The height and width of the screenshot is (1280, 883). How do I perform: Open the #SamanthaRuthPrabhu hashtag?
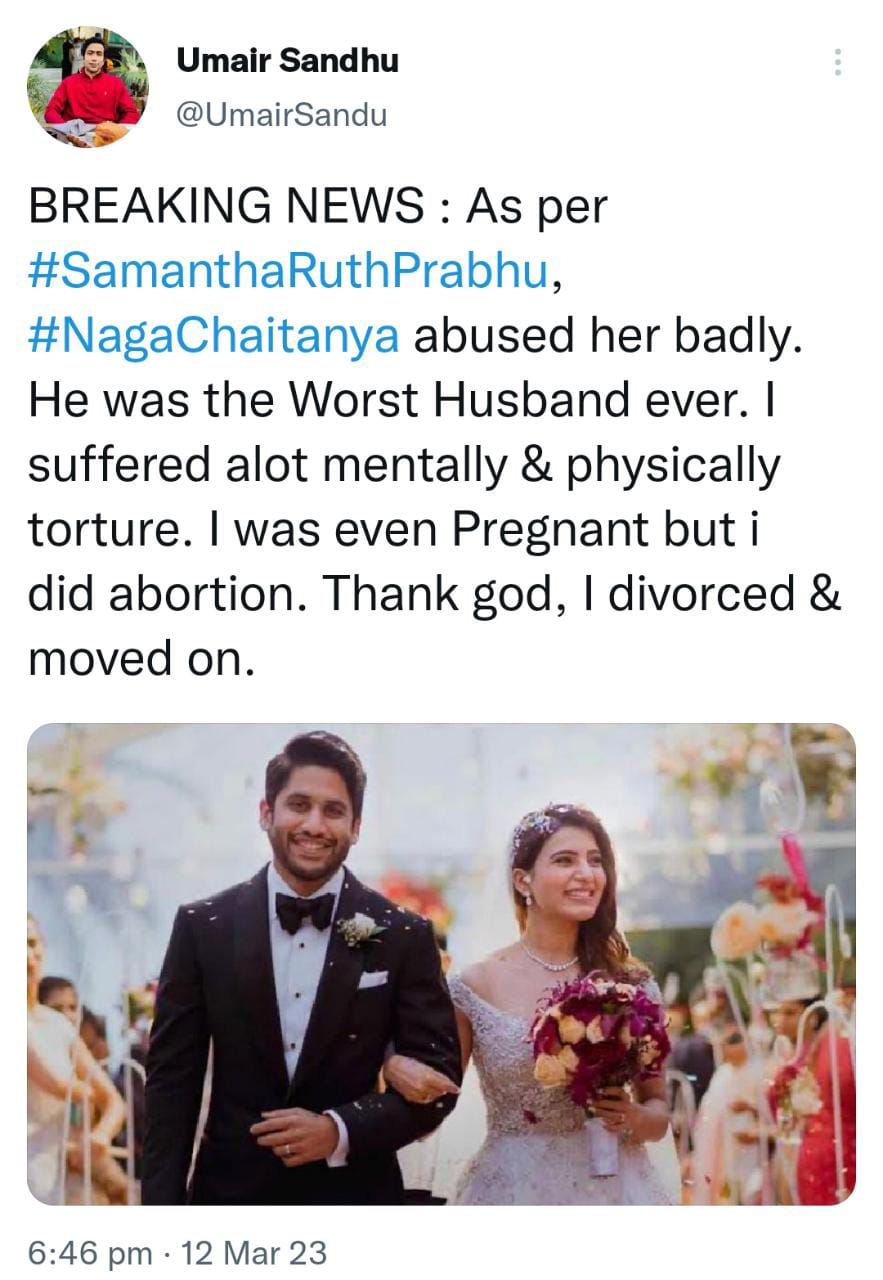[289, 272]
